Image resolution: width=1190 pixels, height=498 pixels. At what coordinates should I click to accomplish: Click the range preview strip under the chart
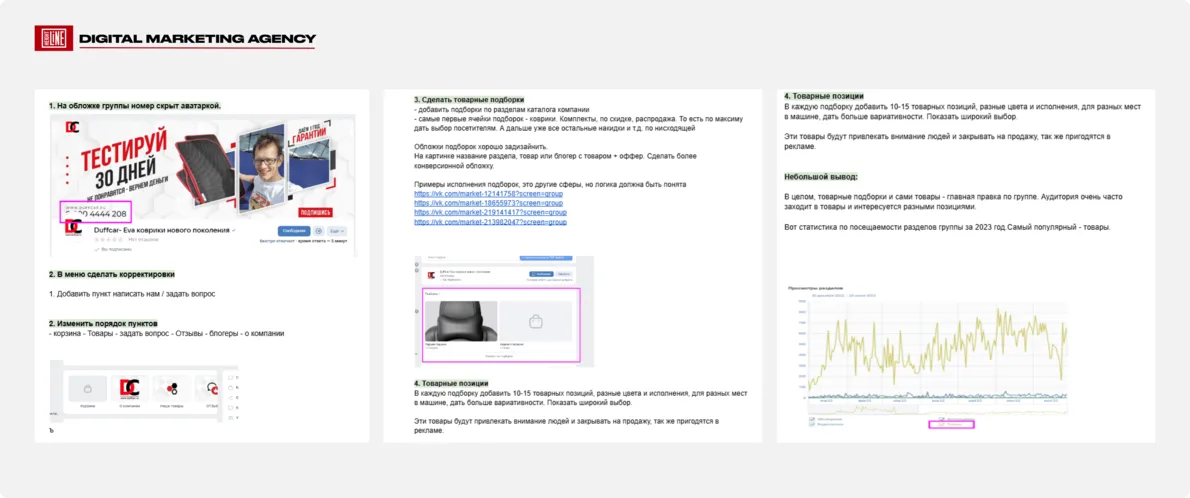coord(938,410)
